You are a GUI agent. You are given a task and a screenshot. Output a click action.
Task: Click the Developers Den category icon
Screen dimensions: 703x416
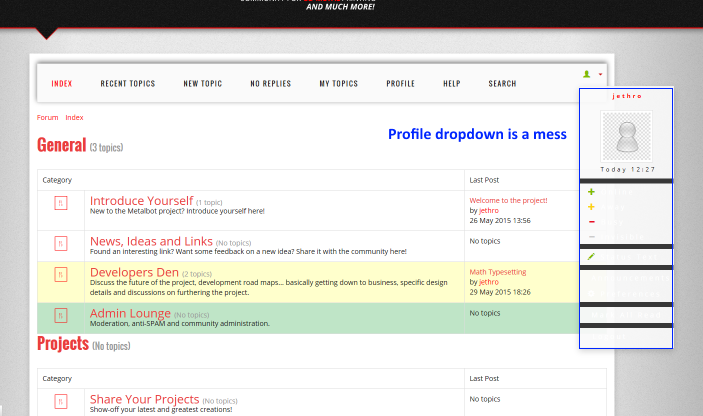point(60,275)
